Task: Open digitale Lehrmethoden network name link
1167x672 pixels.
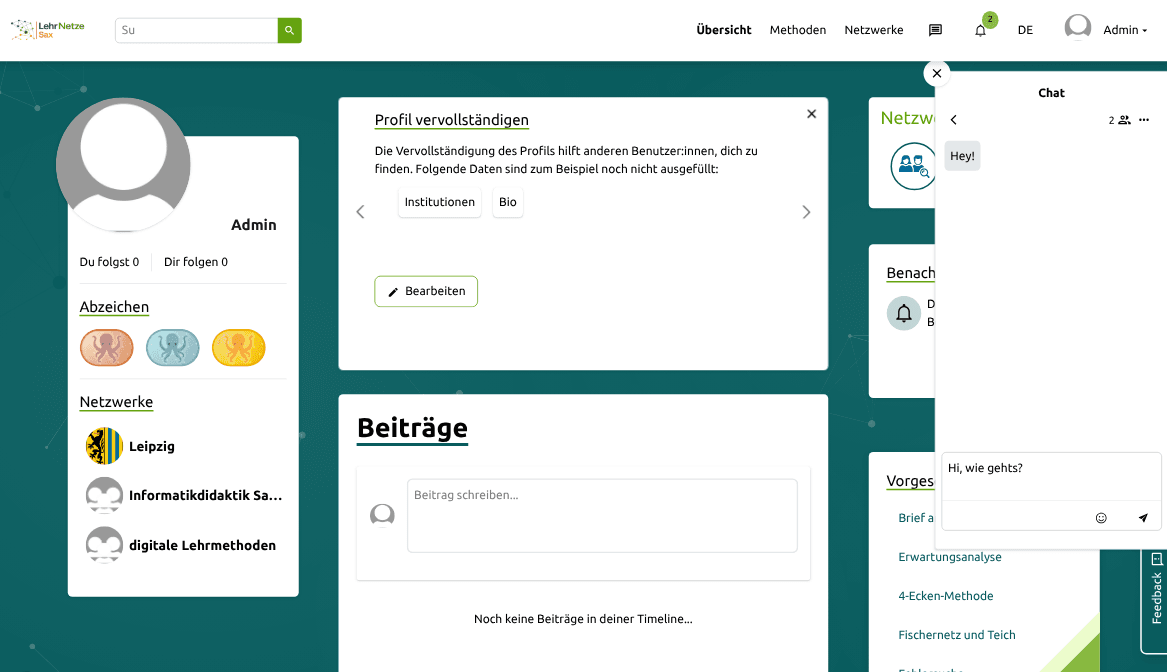Action: pyautogui.click(x=202, y=545)
